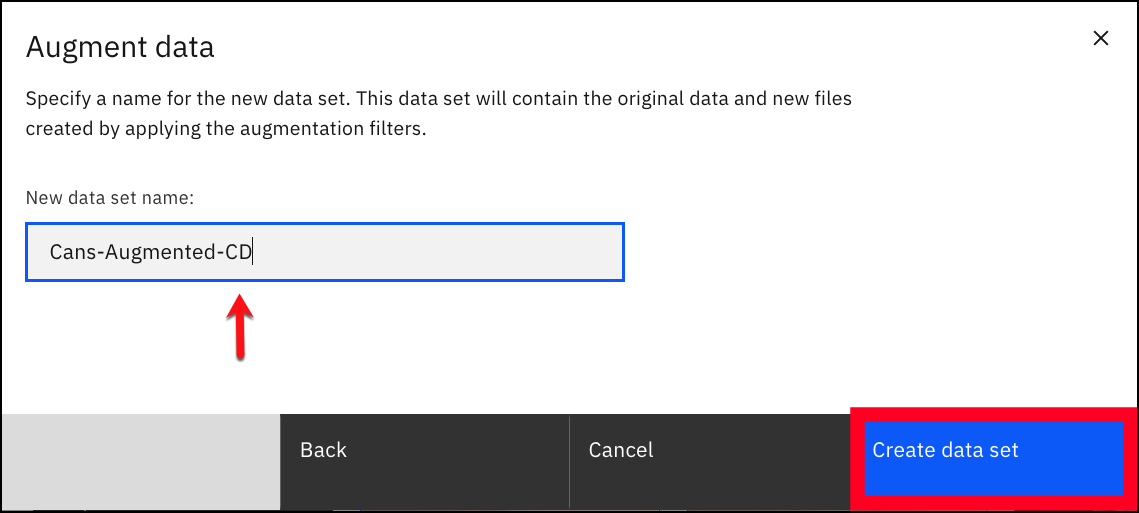Click the empty right portion of name input
Screen dimensions: 1139x513
pos(436,252)
